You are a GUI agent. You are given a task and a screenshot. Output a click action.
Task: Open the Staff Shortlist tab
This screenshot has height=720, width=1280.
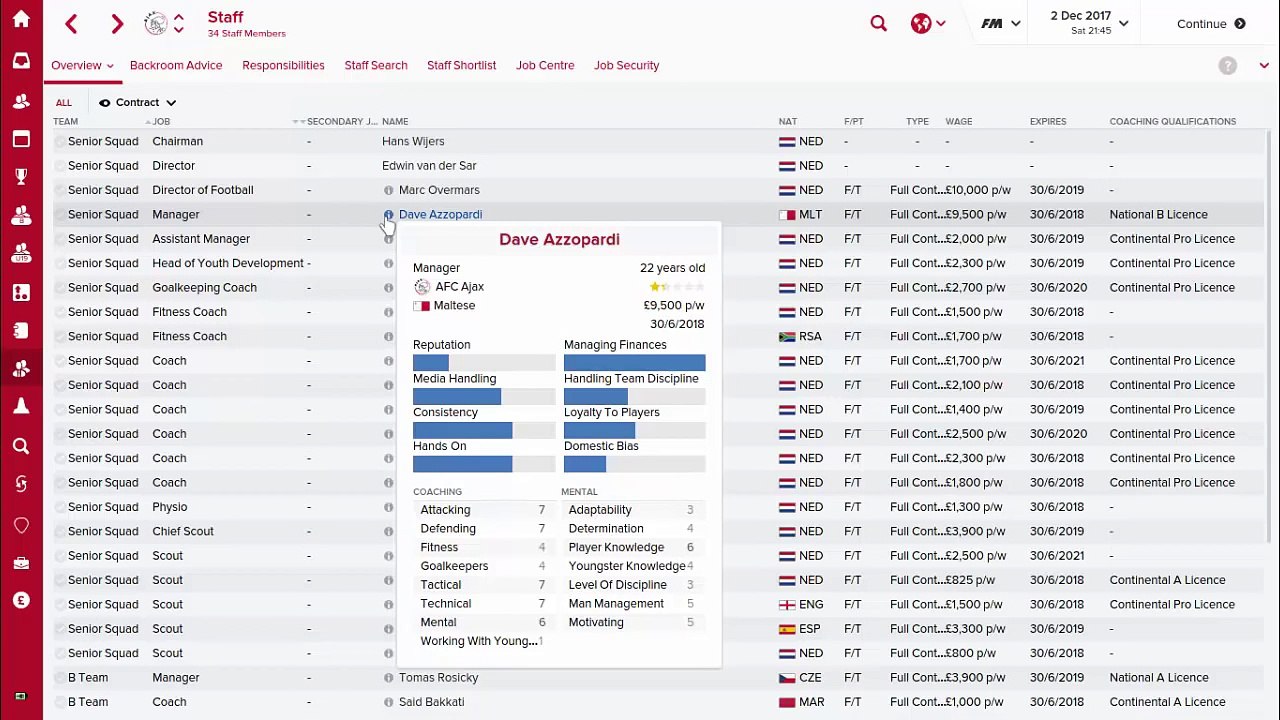(x=461, y=65)
